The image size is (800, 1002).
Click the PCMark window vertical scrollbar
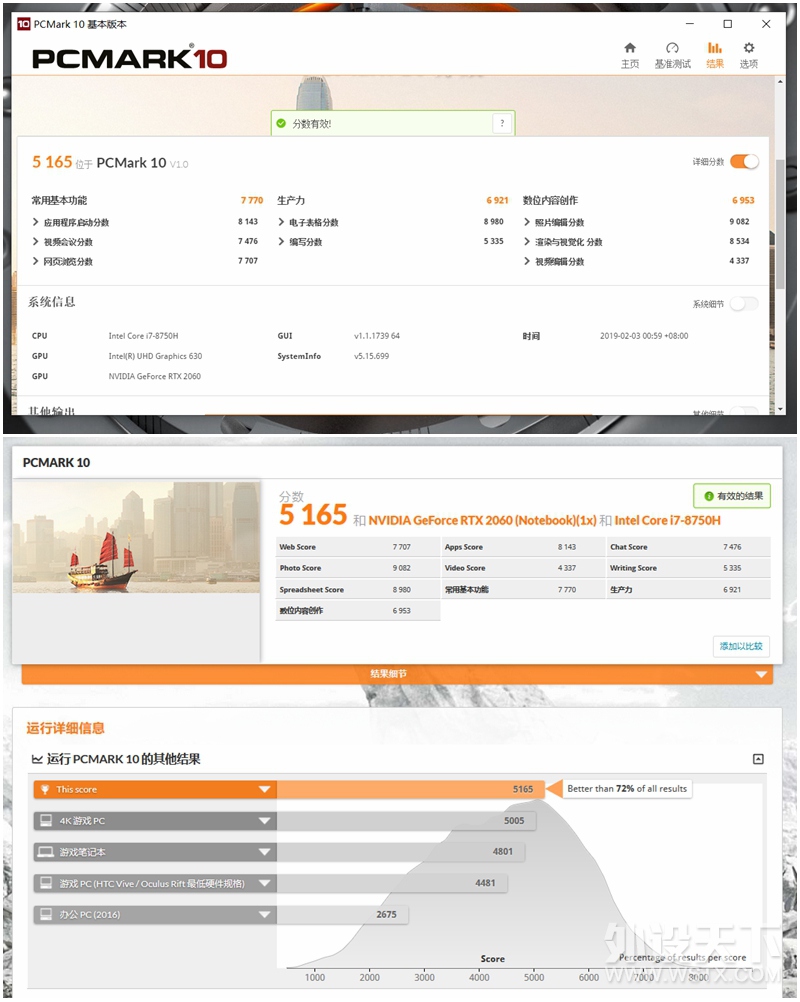pos(780,223)
